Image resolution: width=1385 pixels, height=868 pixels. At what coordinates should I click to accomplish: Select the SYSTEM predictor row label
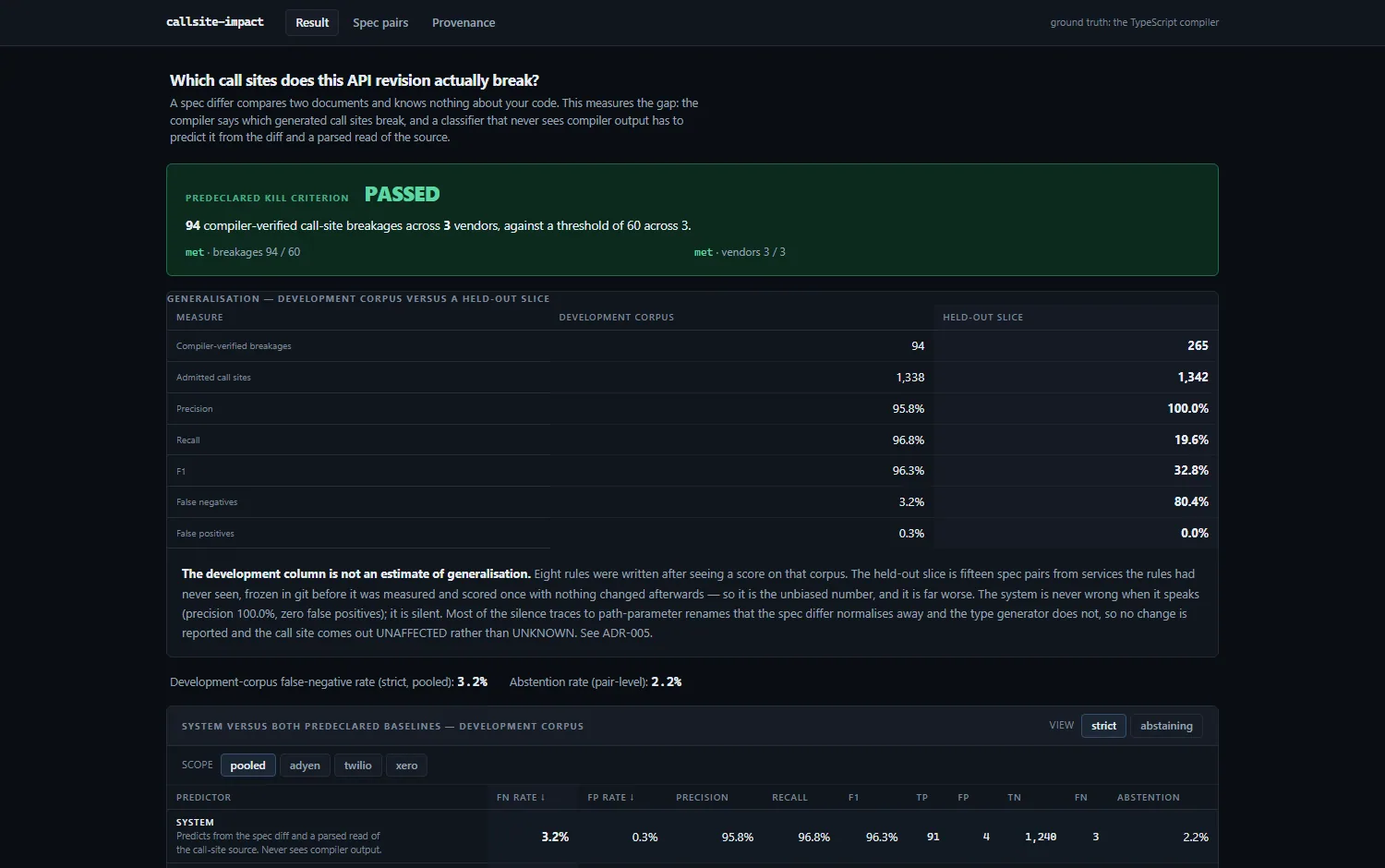(195, 822)
